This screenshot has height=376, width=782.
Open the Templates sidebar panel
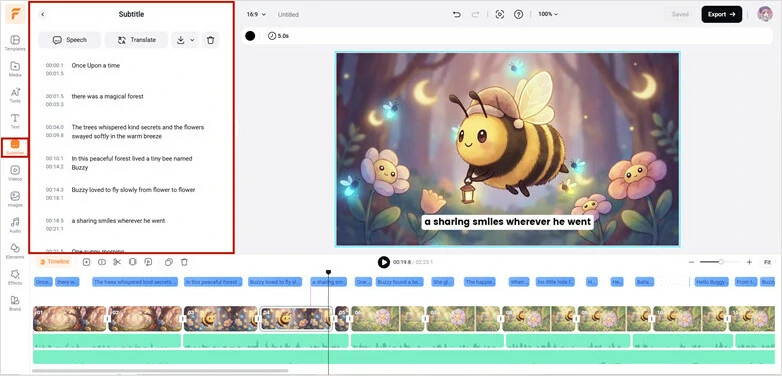coord(15,43)
